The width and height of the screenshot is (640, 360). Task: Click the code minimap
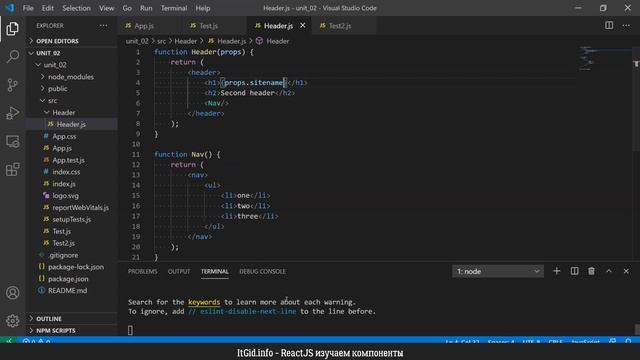coord(604,59)
